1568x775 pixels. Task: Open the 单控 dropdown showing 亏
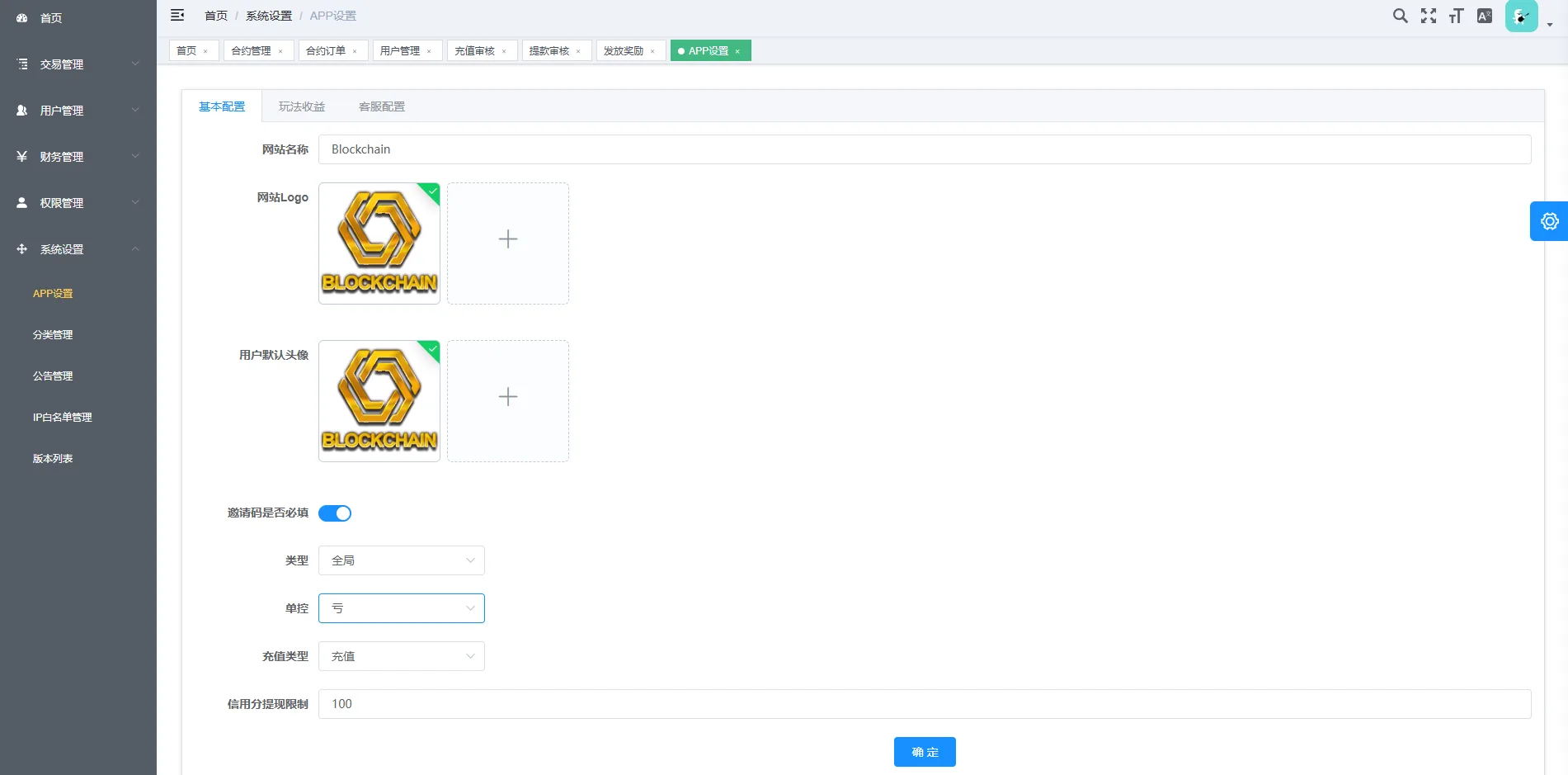coord(401,608)
